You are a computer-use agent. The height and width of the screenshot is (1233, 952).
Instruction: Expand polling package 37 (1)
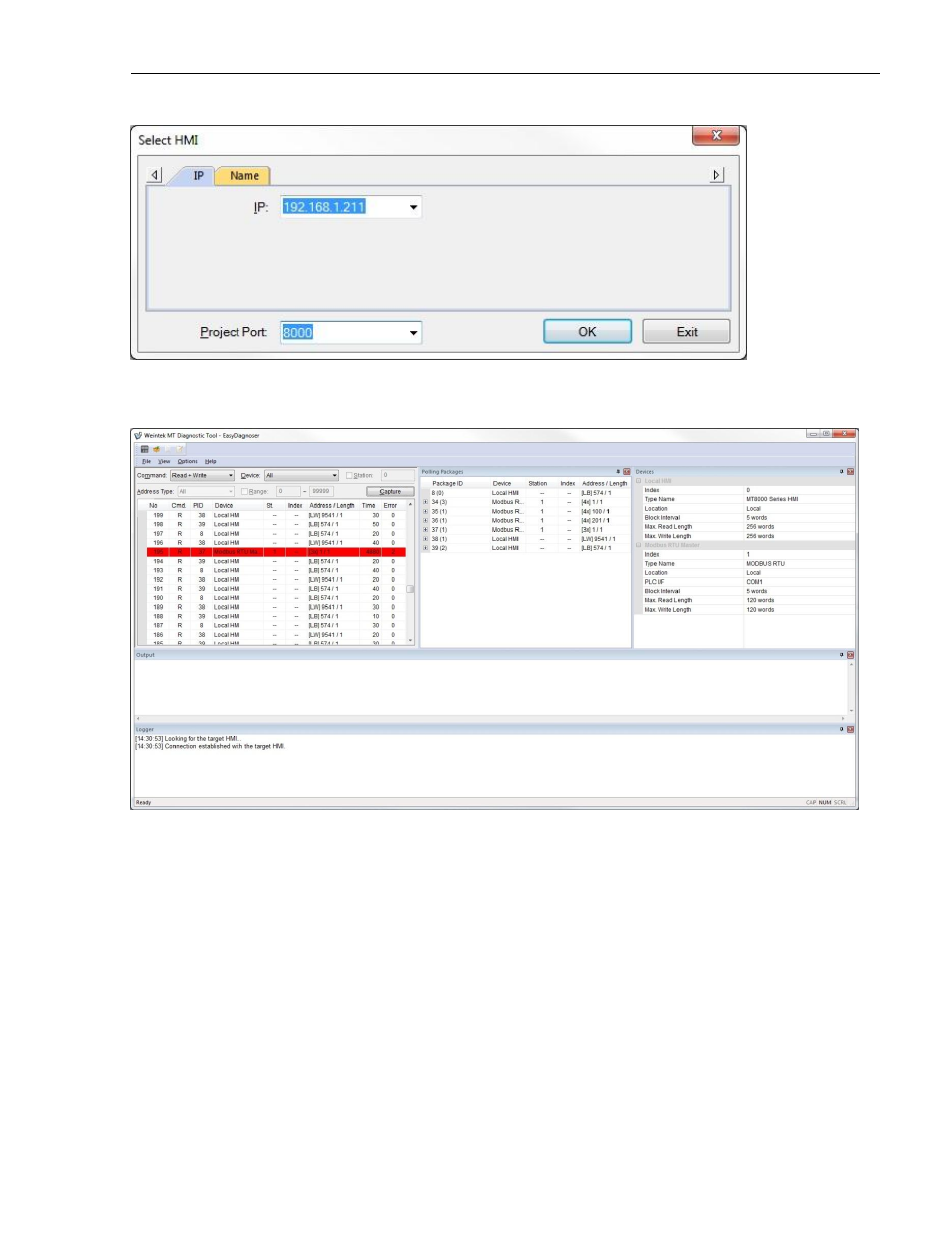coord(426,530)
